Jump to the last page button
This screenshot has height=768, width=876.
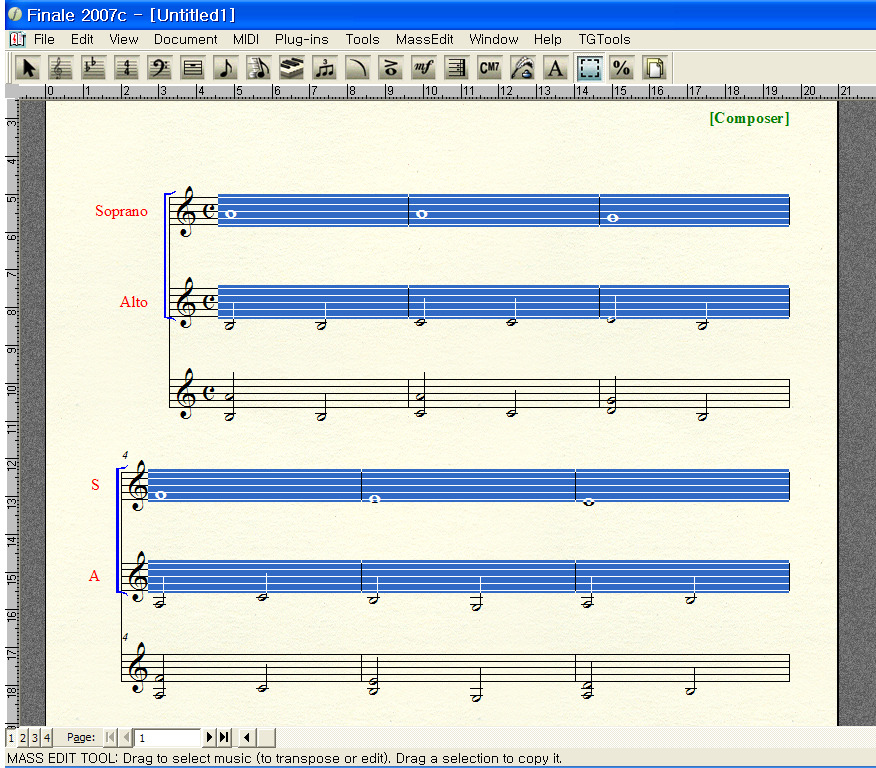[224, 738]
